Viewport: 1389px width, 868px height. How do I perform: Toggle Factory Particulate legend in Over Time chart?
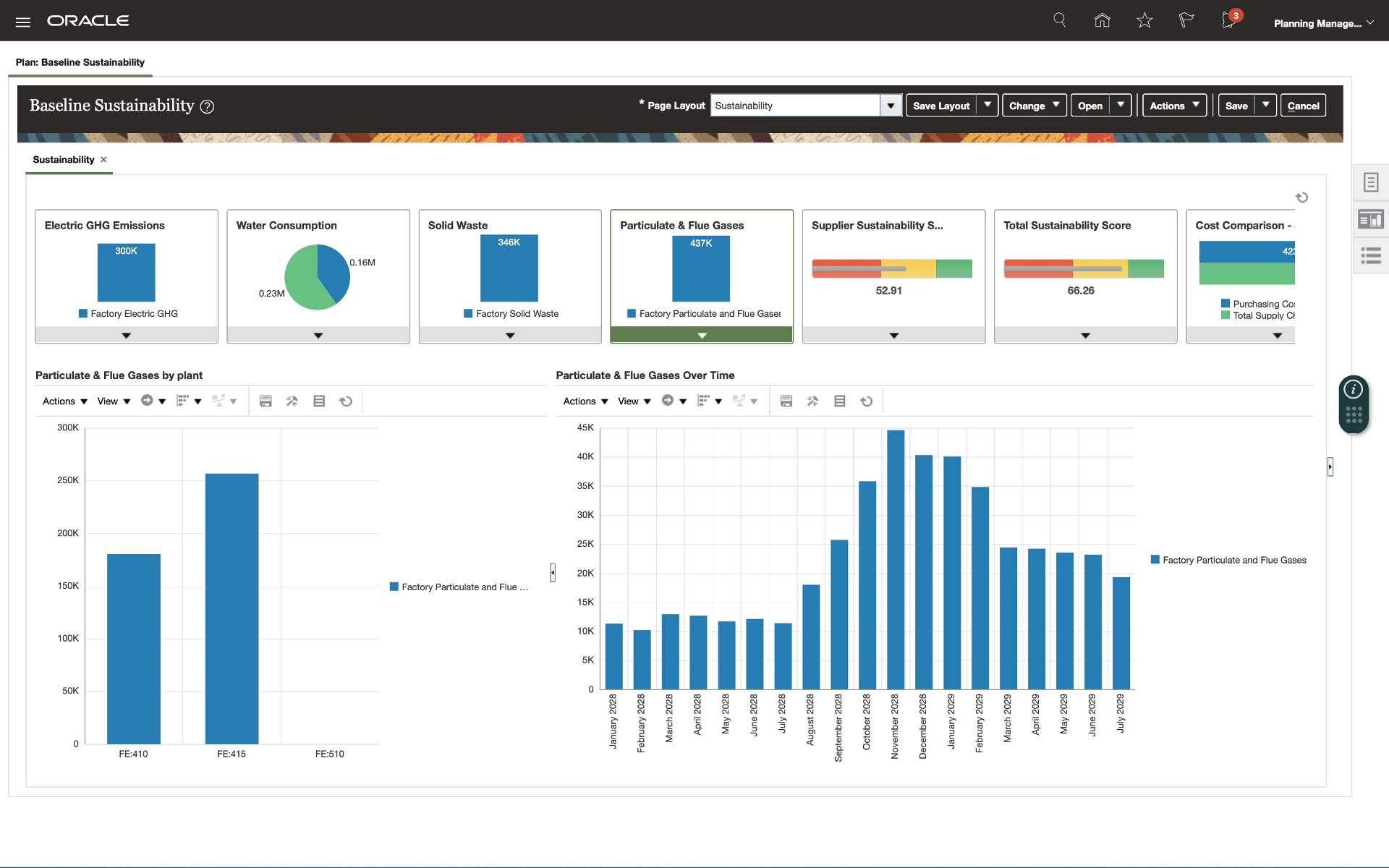(x=1228, y=560)
